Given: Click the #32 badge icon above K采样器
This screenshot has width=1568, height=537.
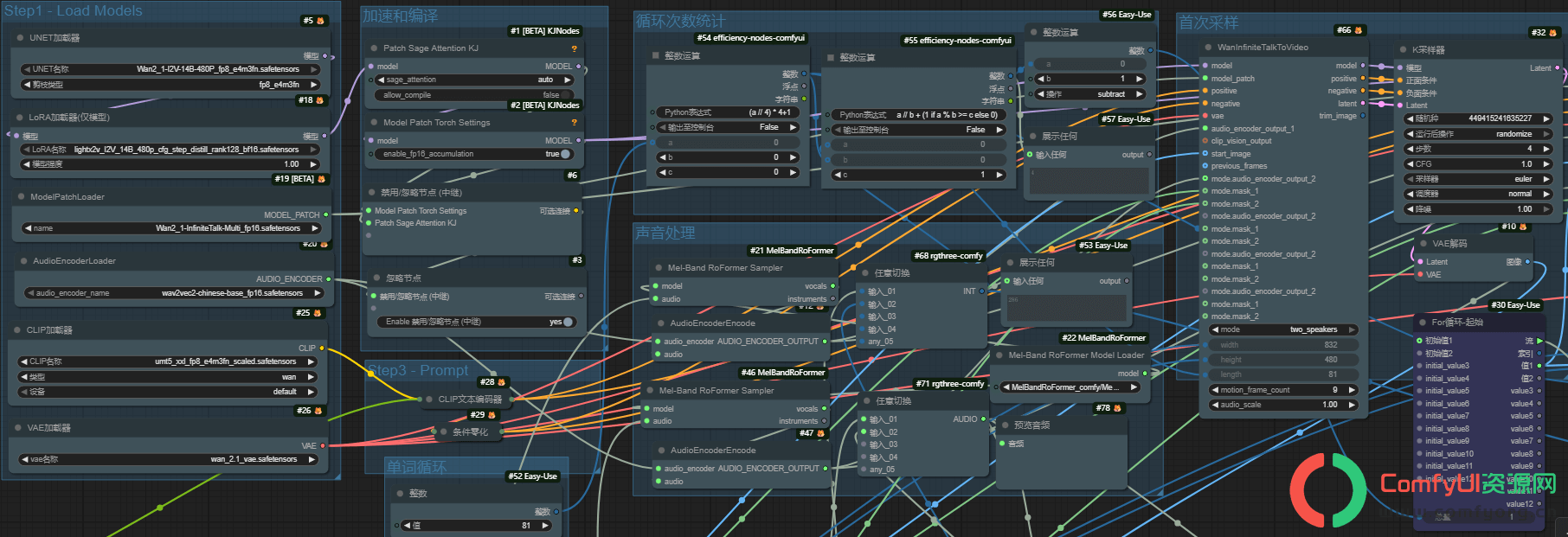Looking at the screenshot, I should [1552, 33].
